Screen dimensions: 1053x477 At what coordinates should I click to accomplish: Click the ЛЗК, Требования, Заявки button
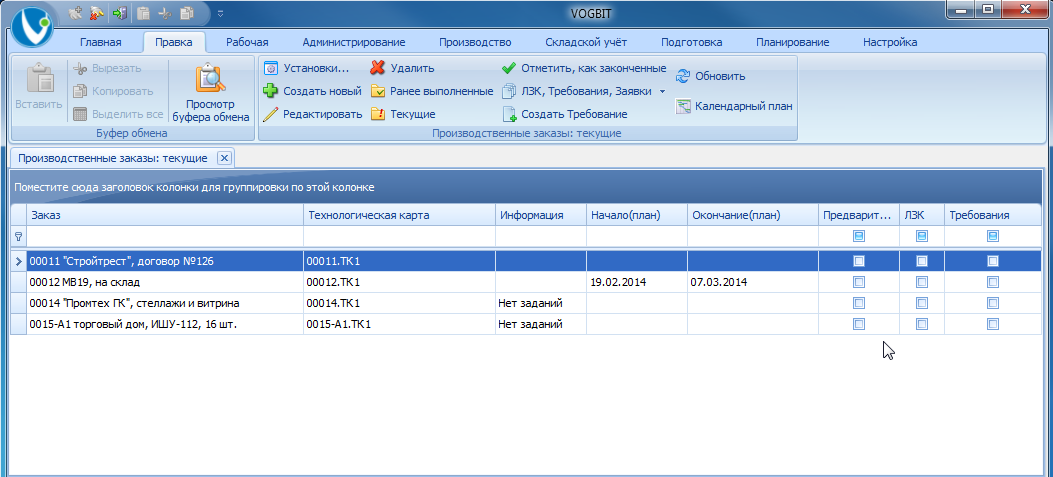(x=578, y=91)
